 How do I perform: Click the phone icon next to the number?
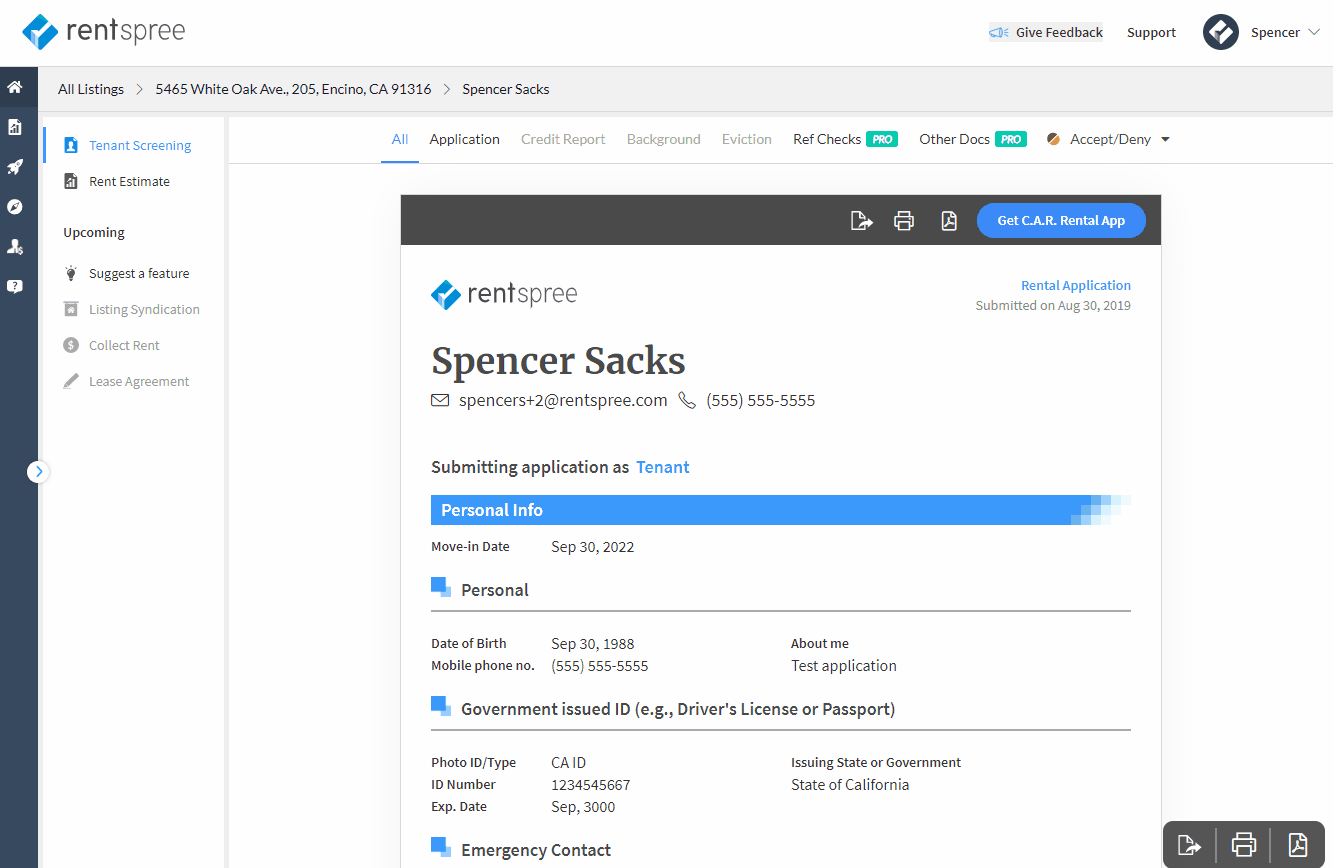tap(687, 400)
